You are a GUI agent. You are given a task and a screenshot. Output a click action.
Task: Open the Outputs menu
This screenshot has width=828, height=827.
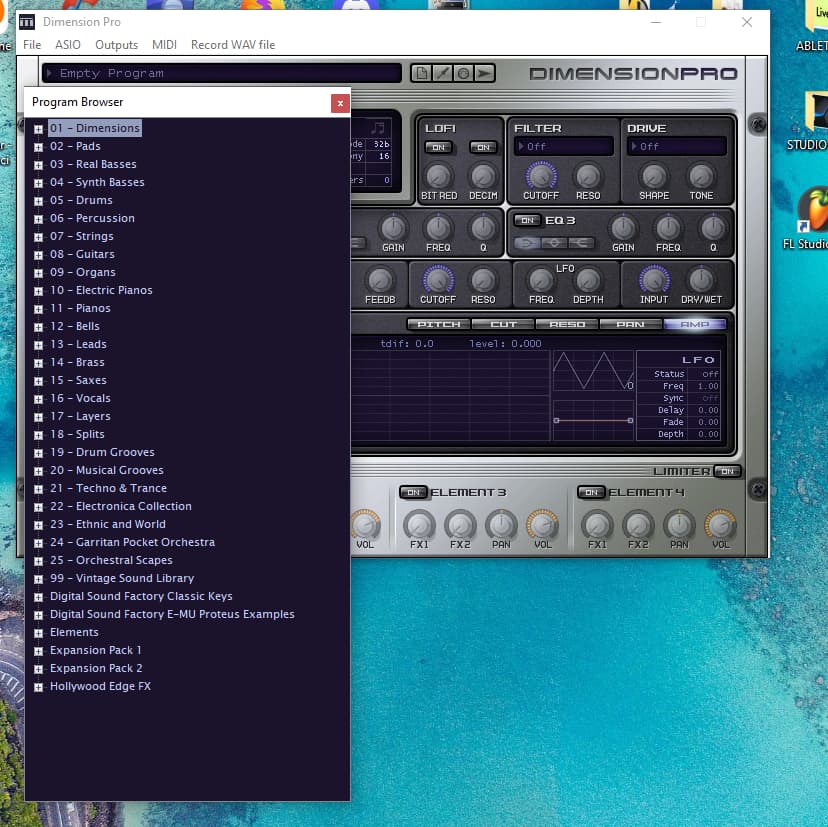pyautogui.click(x=116, y=45)
